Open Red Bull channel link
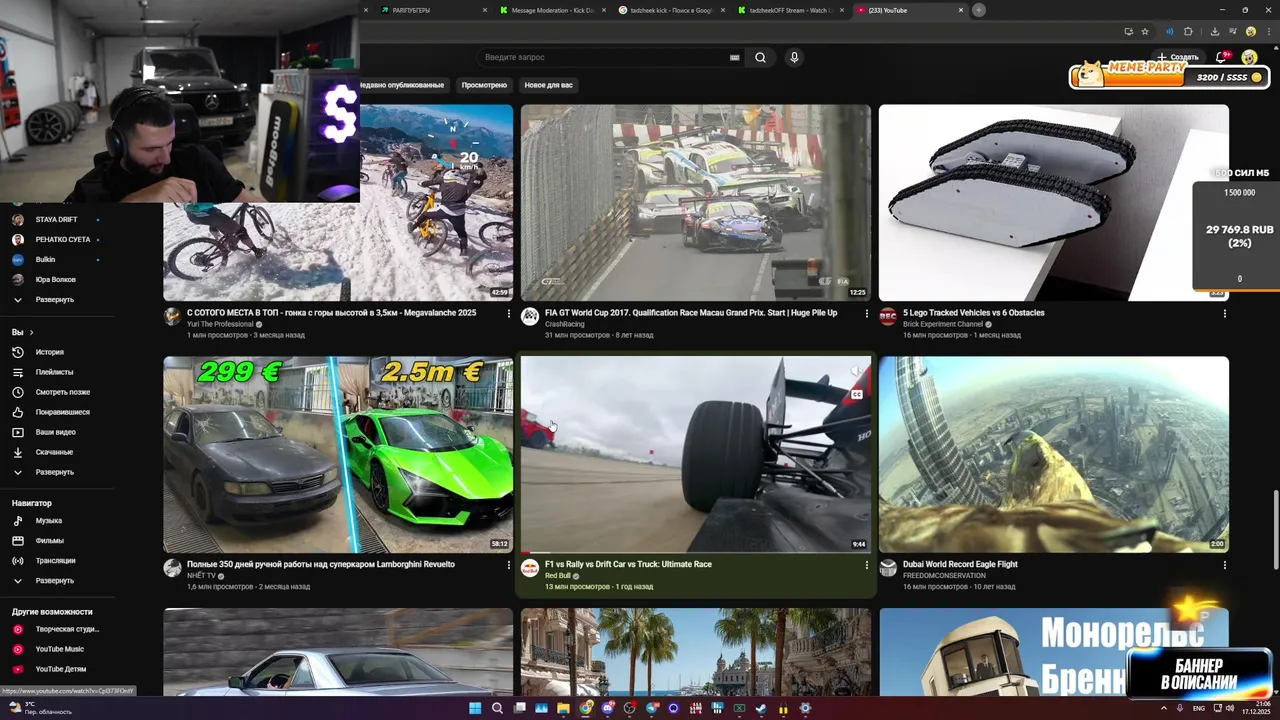 coord(557,576)
